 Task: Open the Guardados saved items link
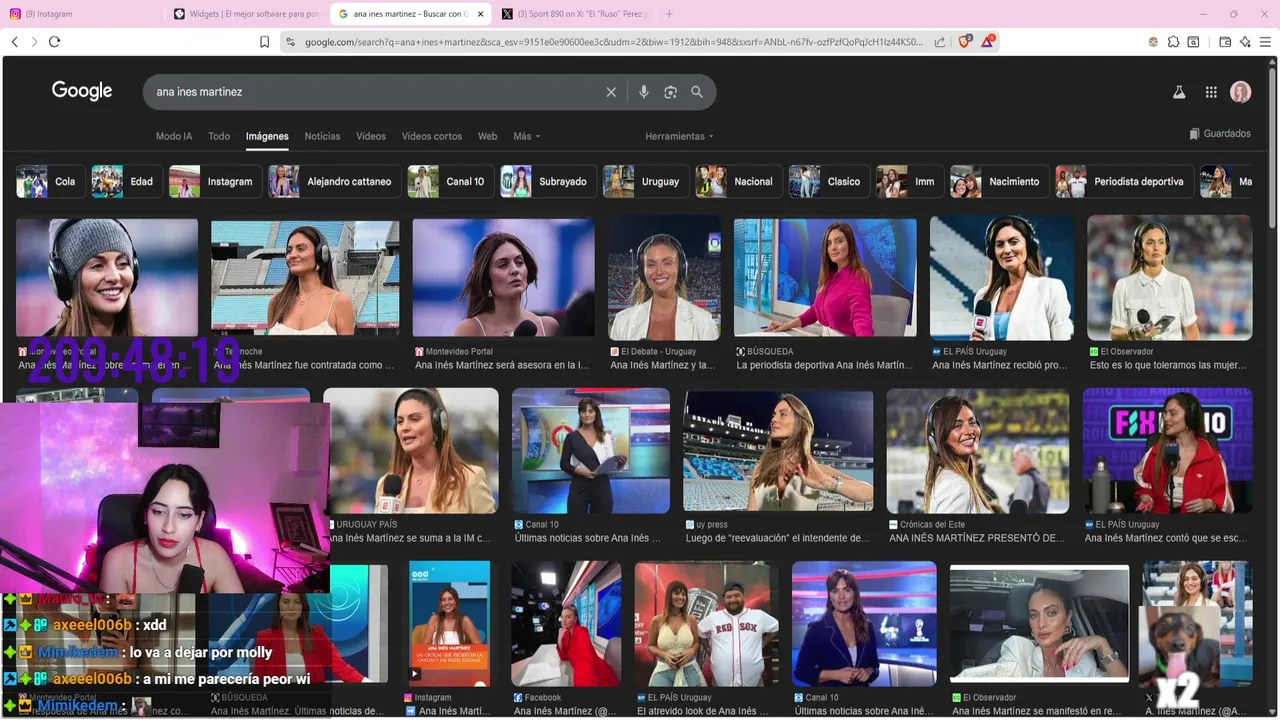(x=1220, y=133)
